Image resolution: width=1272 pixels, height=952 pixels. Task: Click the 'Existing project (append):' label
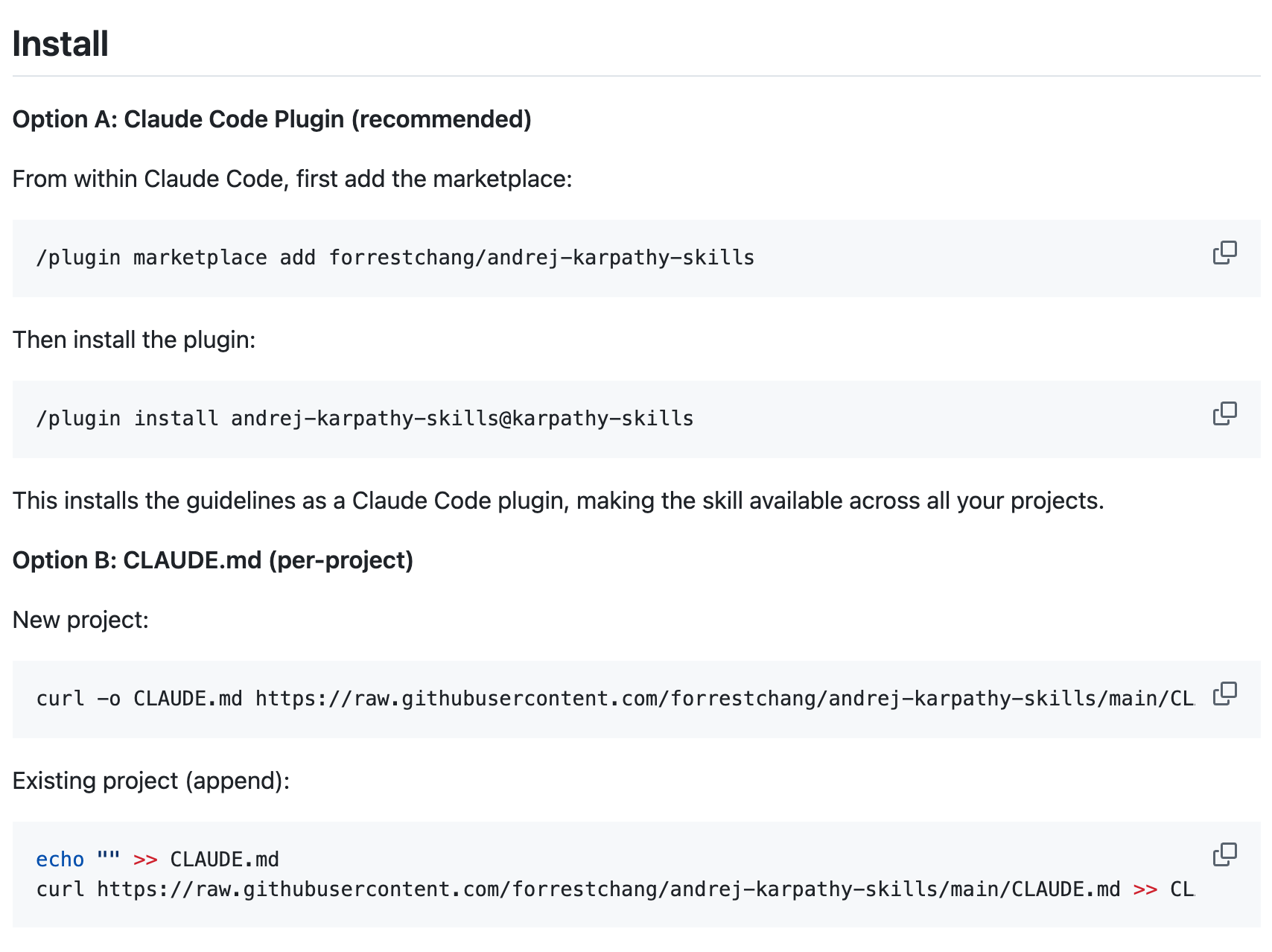[x=151, y=781]
